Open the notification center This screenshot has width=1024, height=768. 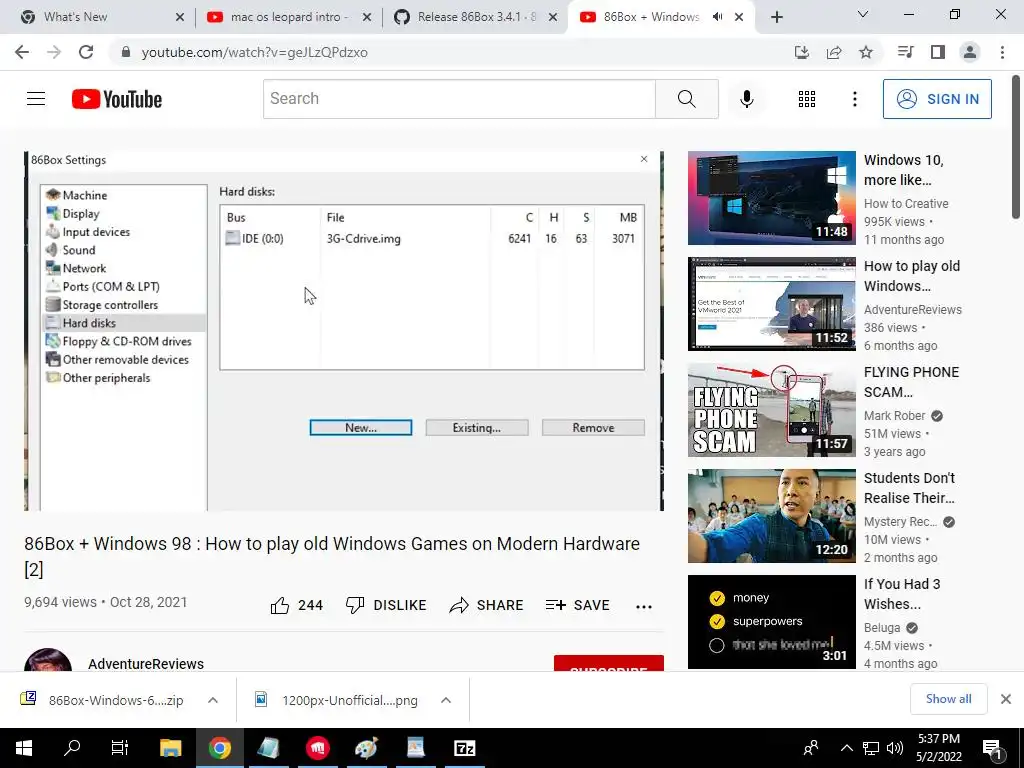point(992,748)
